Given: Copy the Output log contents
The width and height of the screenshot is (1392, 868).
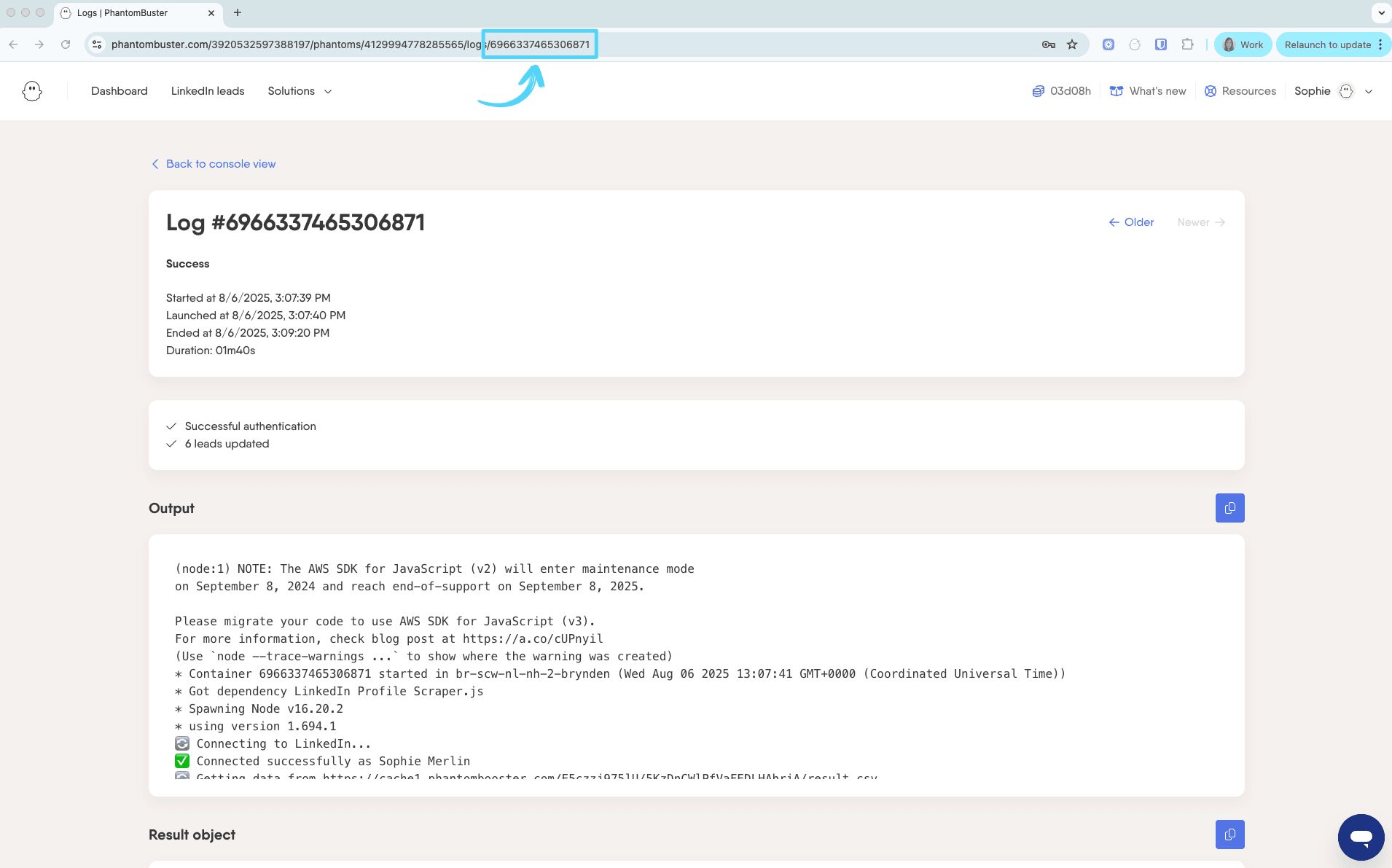Looking at the screenshot, I should [x=1229, y=508].
